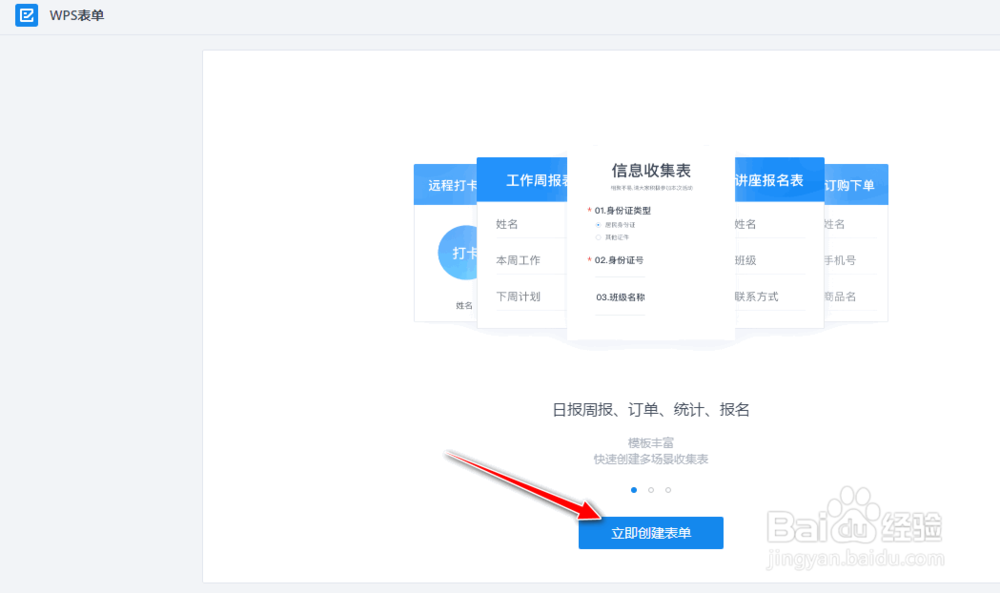This screenshot has height=593, width=1000.
Task: Click the 日报周报、订单、统计、报名 heading
Action: coord(651,410)
